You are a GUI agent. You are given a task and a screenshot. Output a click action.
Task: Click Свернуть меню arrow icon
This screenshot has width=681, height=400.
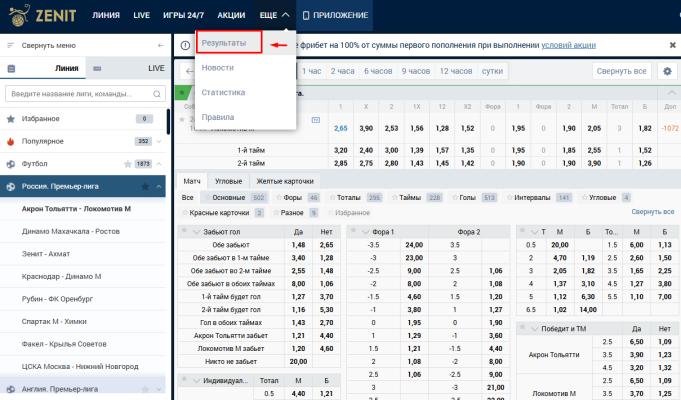click(161, 45)
